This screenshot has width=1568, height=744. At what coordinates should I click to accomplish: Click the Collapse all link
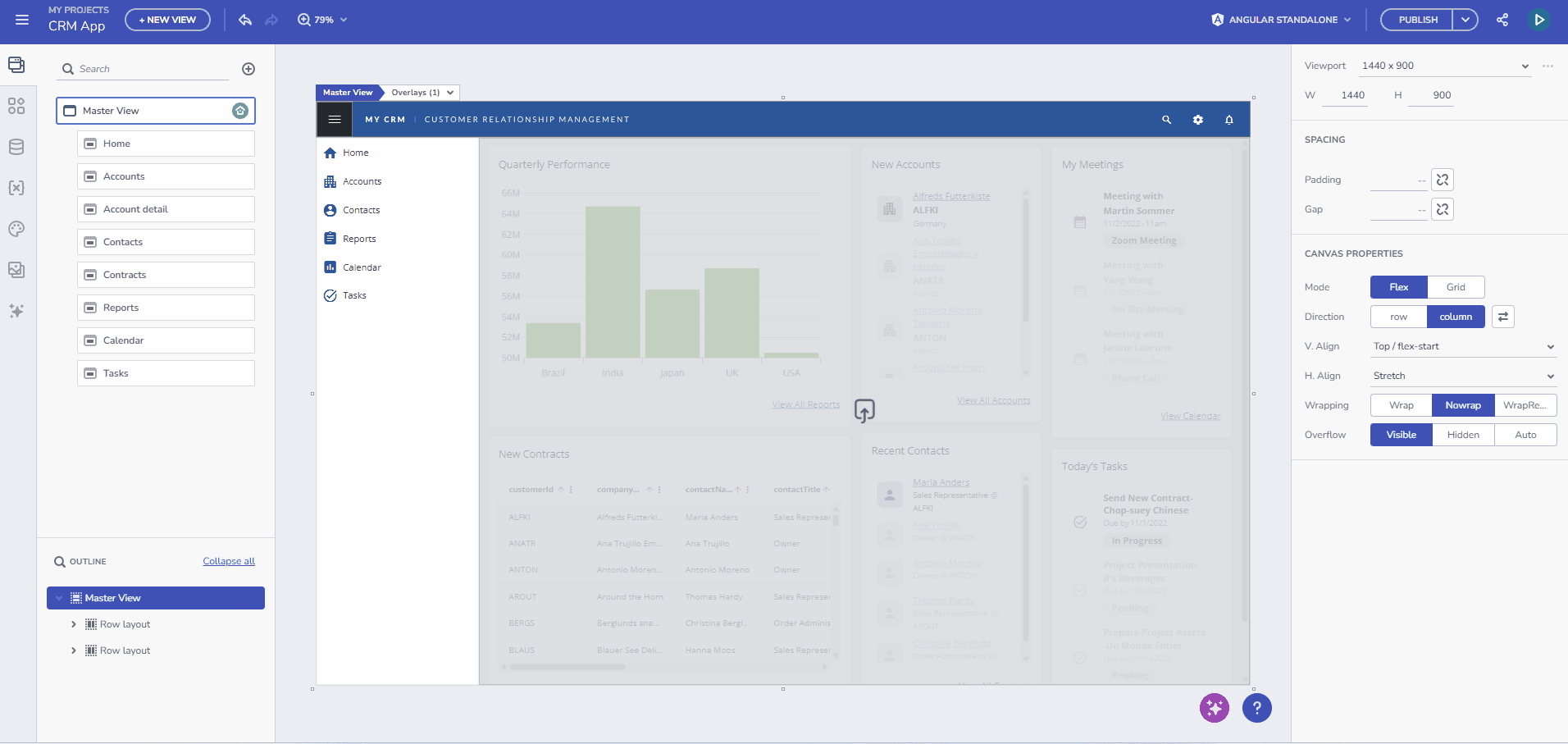click(x=229, y=561)
